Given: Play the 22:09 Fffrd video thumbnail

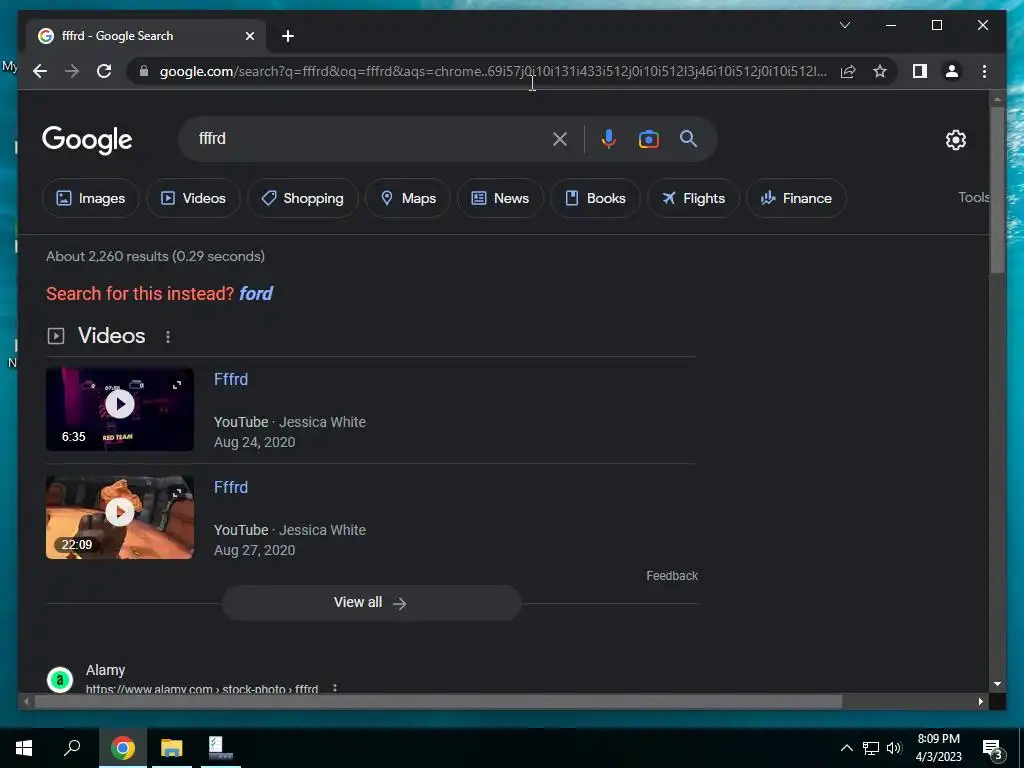Looking at the screenshot, I should pyautogui.click(x=120, y=517).
